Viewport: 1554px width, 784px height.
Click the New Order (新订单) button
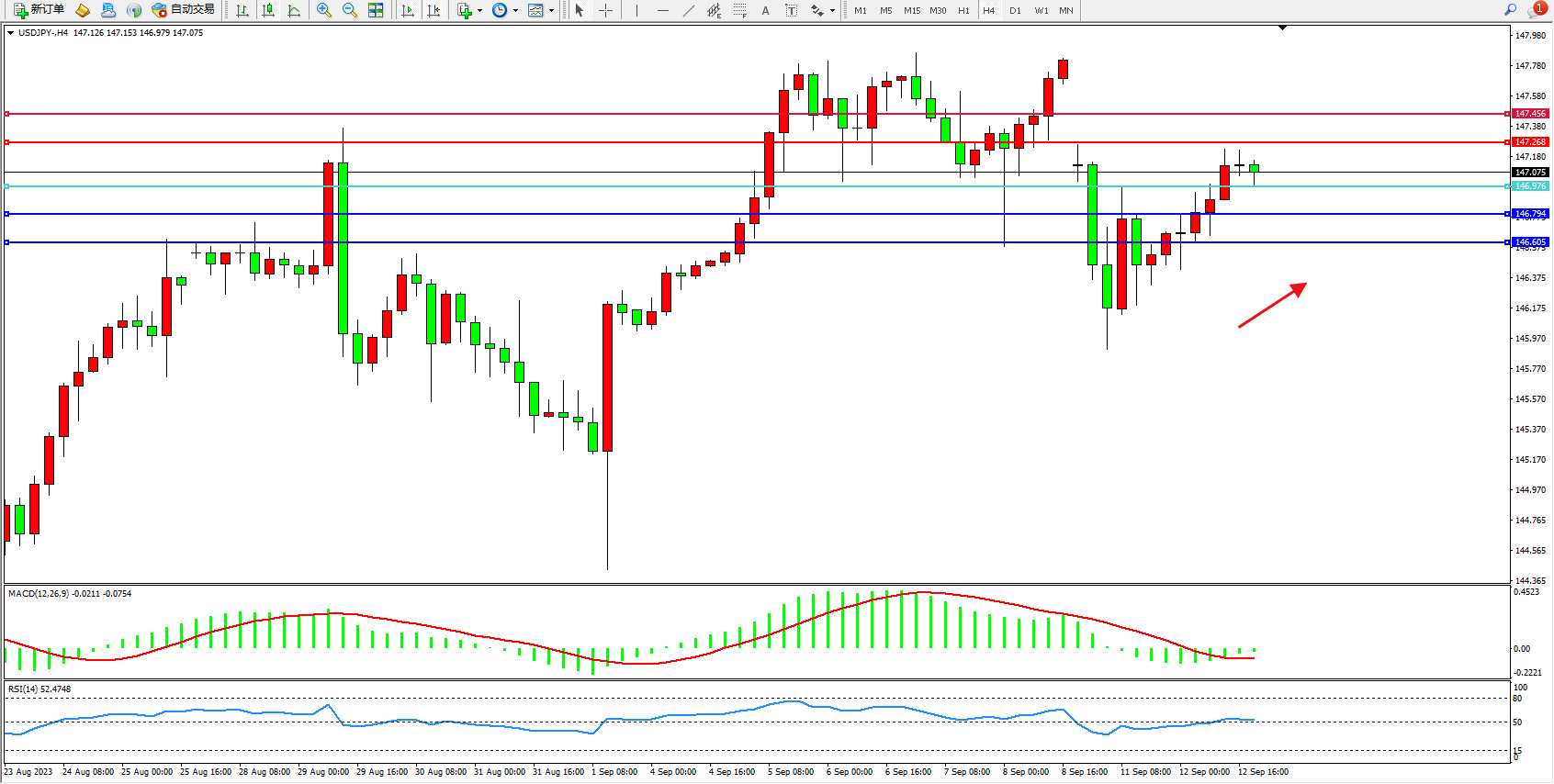click(x=39, y=10)
